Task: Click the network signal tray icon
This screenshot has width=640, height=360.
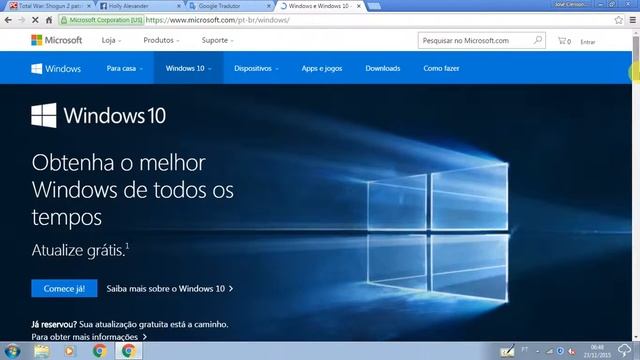Action: (550, 351)
